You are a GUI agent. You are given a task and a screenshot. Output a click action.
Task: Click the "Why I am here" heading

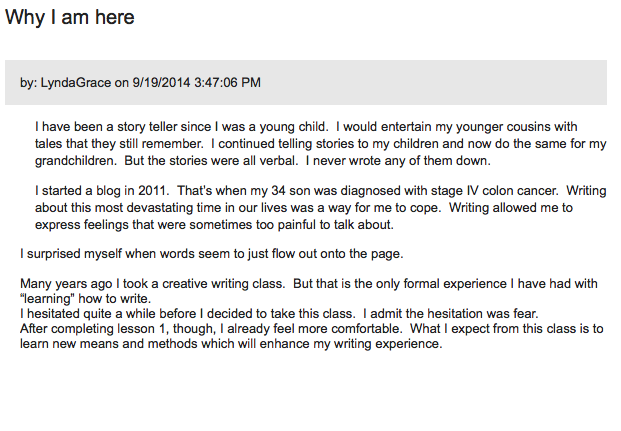click(70, 17)
